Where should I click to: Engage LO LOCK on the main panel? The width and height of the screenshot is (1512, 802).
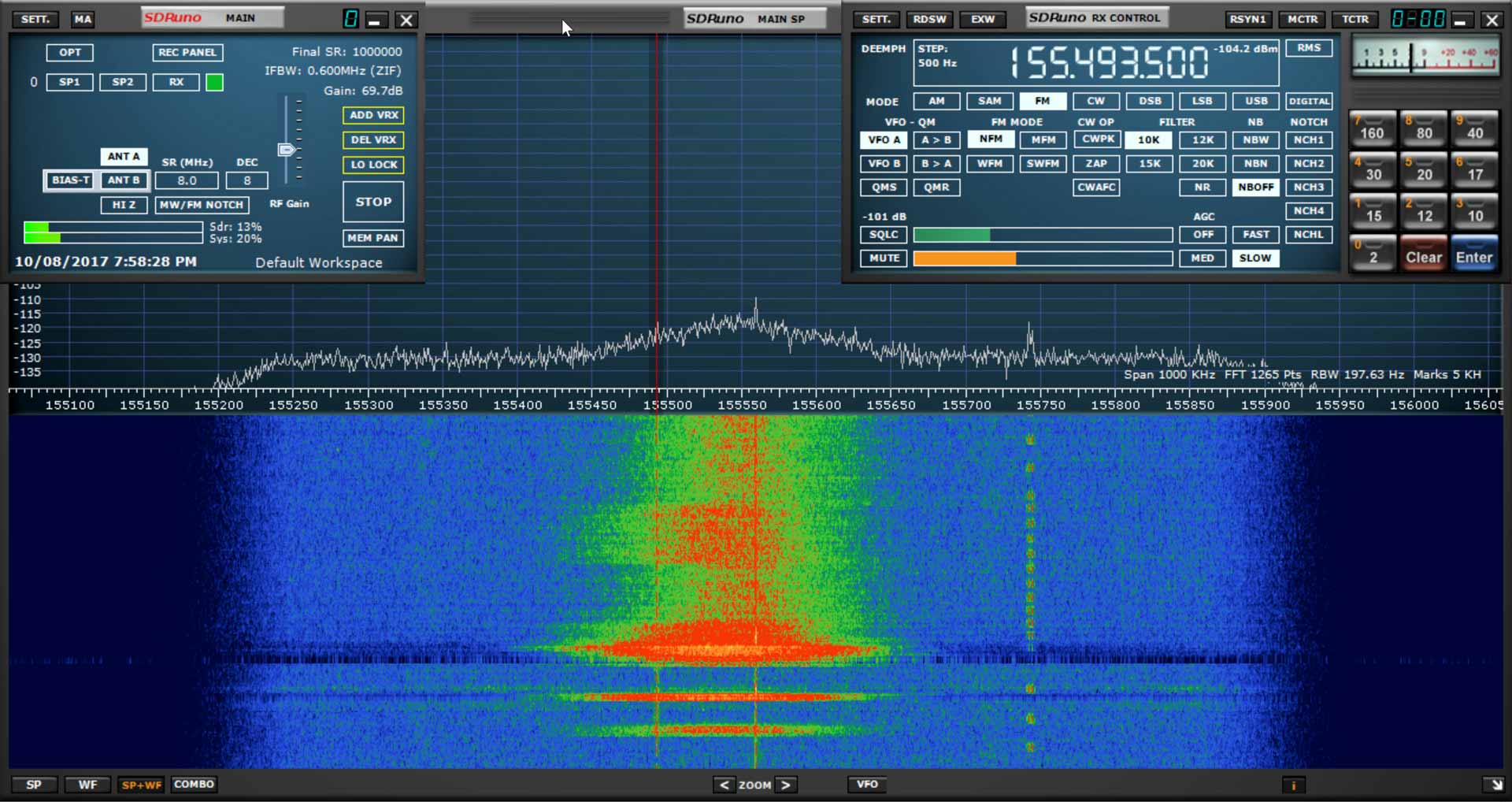coord(373,165)
